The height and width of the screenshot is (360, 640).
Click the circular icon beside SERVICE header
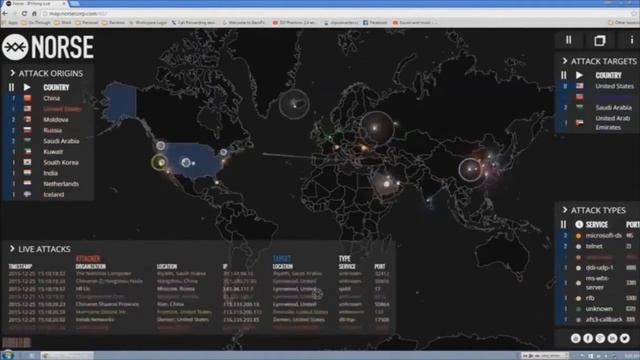[579, 224]
